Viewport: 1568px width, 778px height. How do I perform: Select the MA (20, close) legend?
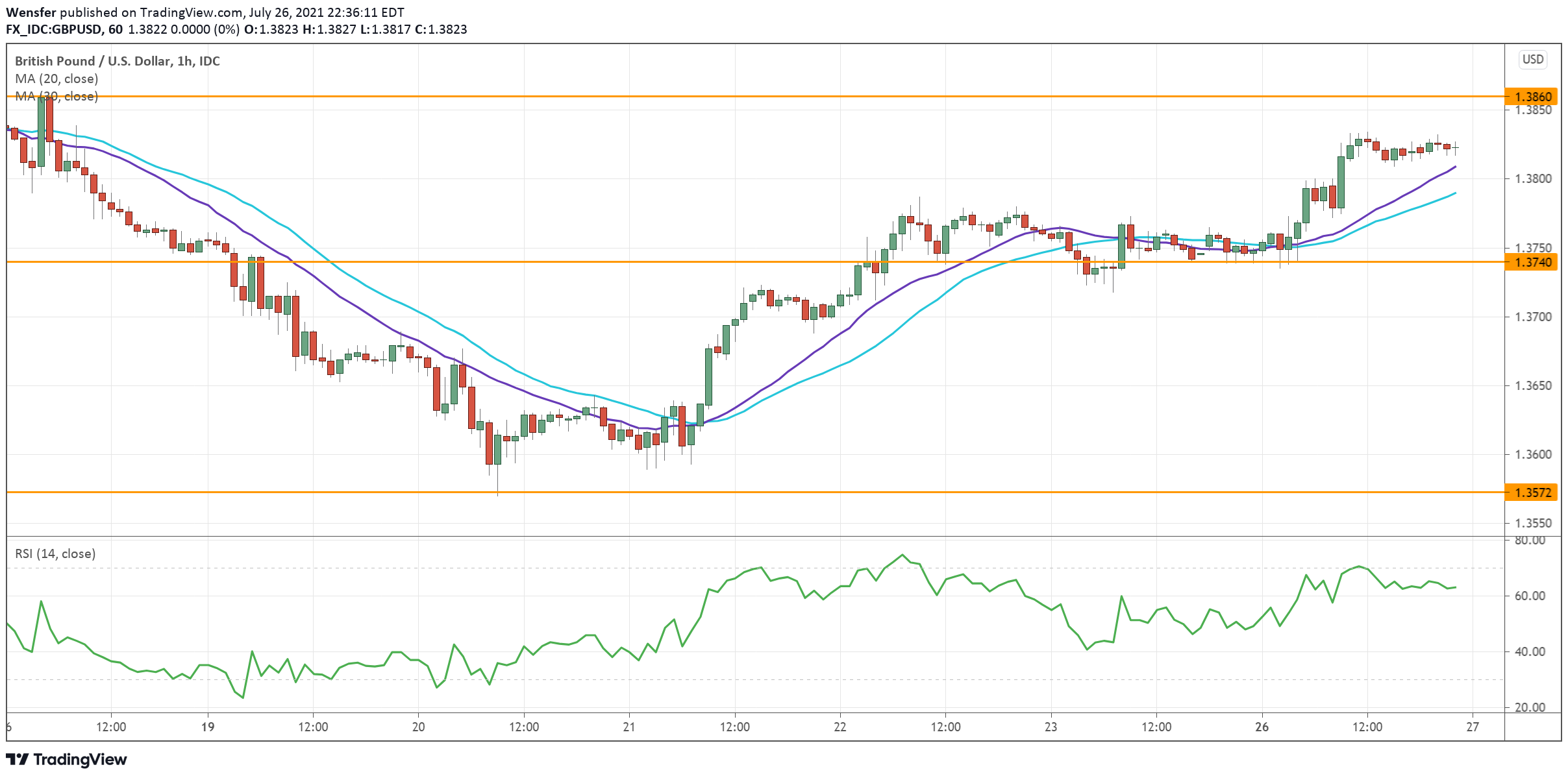pyautogui.click(x=56, y=79)
